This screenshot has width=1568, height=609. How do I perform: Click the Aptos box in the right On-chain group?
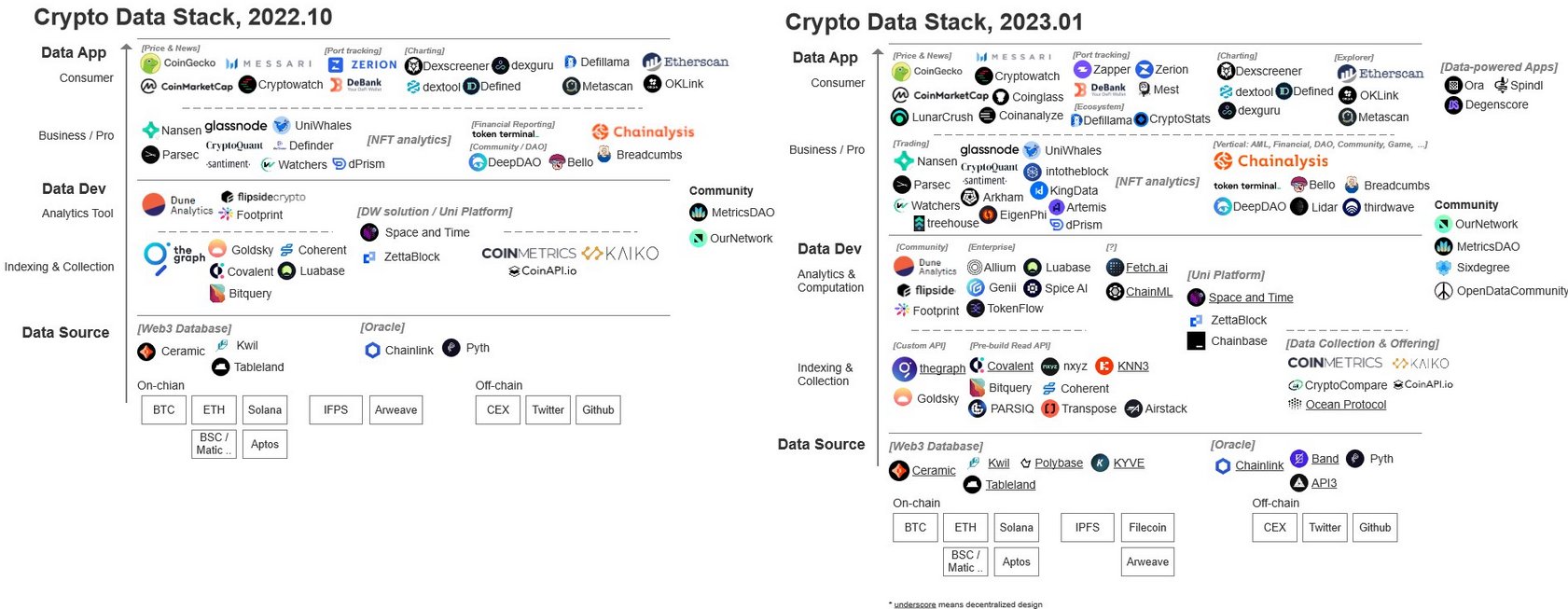pyautogui.click(x=1017, y=561)
